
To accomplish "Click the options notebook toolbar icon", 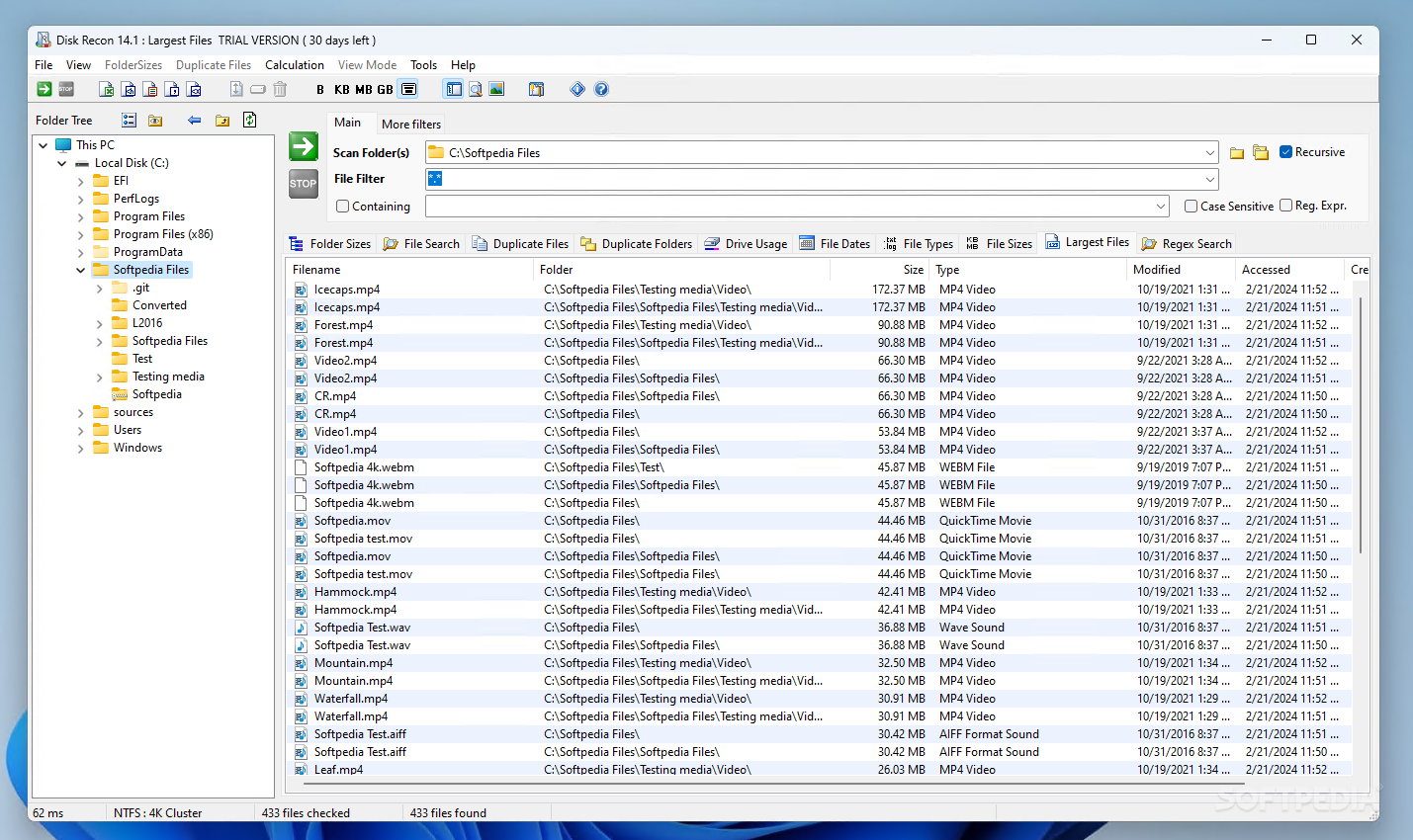I will tap(536, 89).
